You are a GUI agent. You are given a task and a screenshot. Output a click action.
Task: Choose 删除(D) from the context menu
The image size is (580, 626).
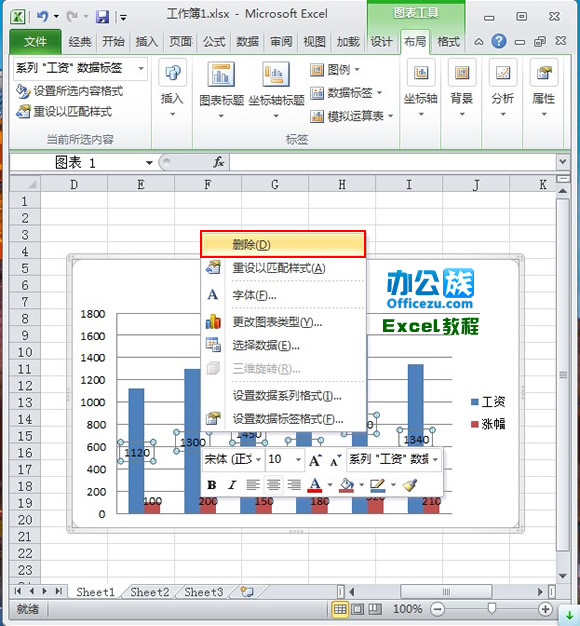click(x=283, y=244)
